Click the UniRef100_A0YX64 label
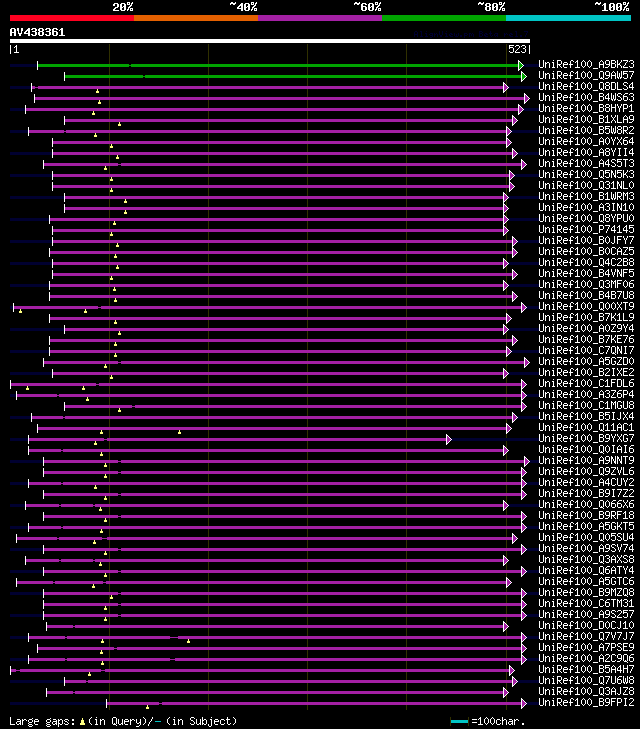The height and width of the screenshot is (729, 640). (x=586, y=141)
